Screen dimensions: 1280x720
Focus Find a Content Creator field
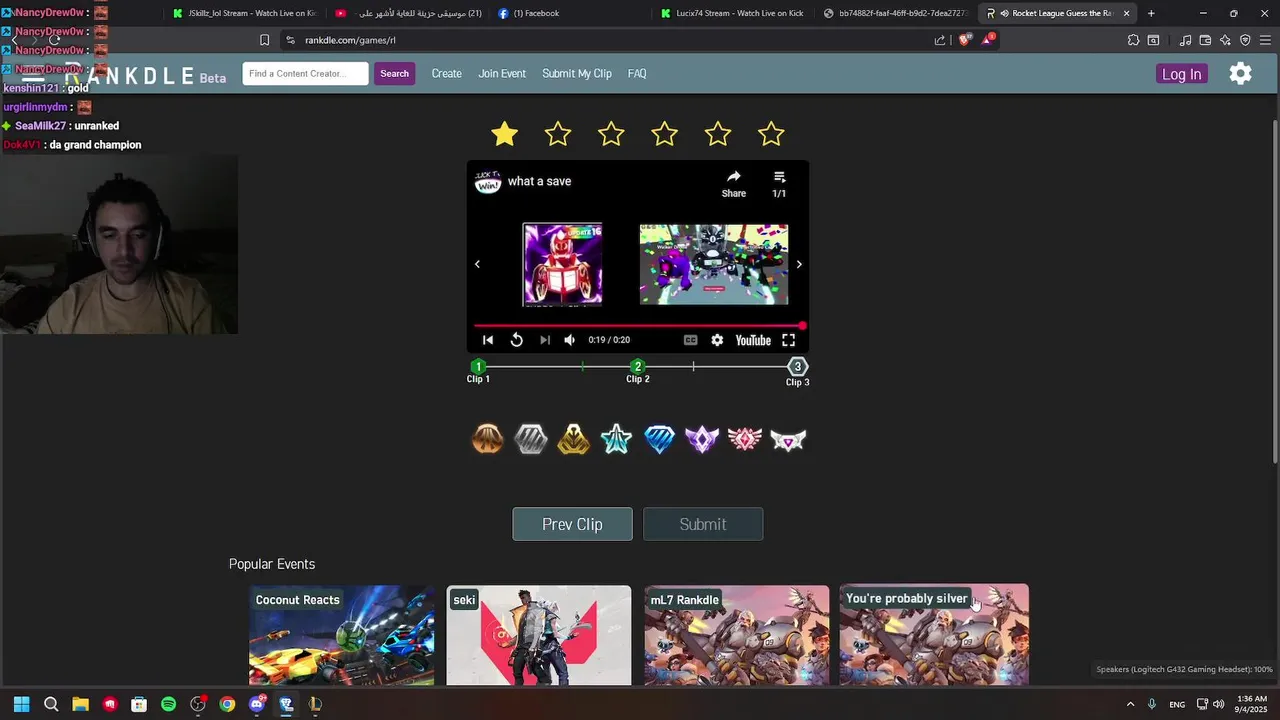click(305, 73)
